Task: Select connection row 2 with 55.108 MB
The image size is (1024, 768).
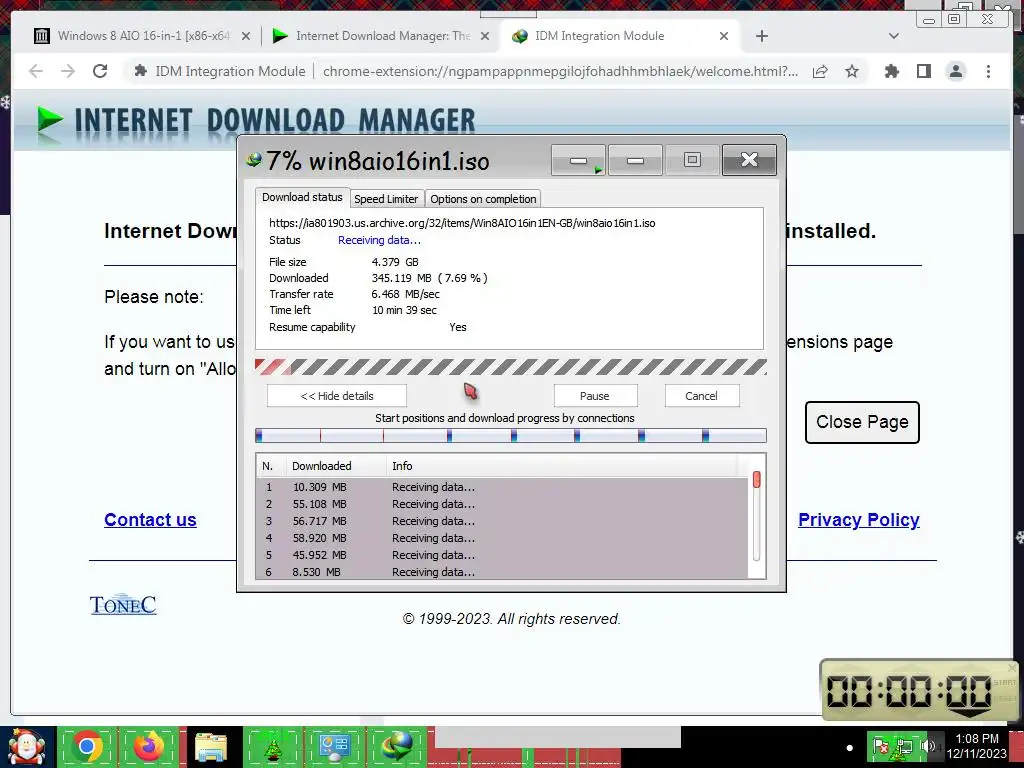Action: click(502, 504)
